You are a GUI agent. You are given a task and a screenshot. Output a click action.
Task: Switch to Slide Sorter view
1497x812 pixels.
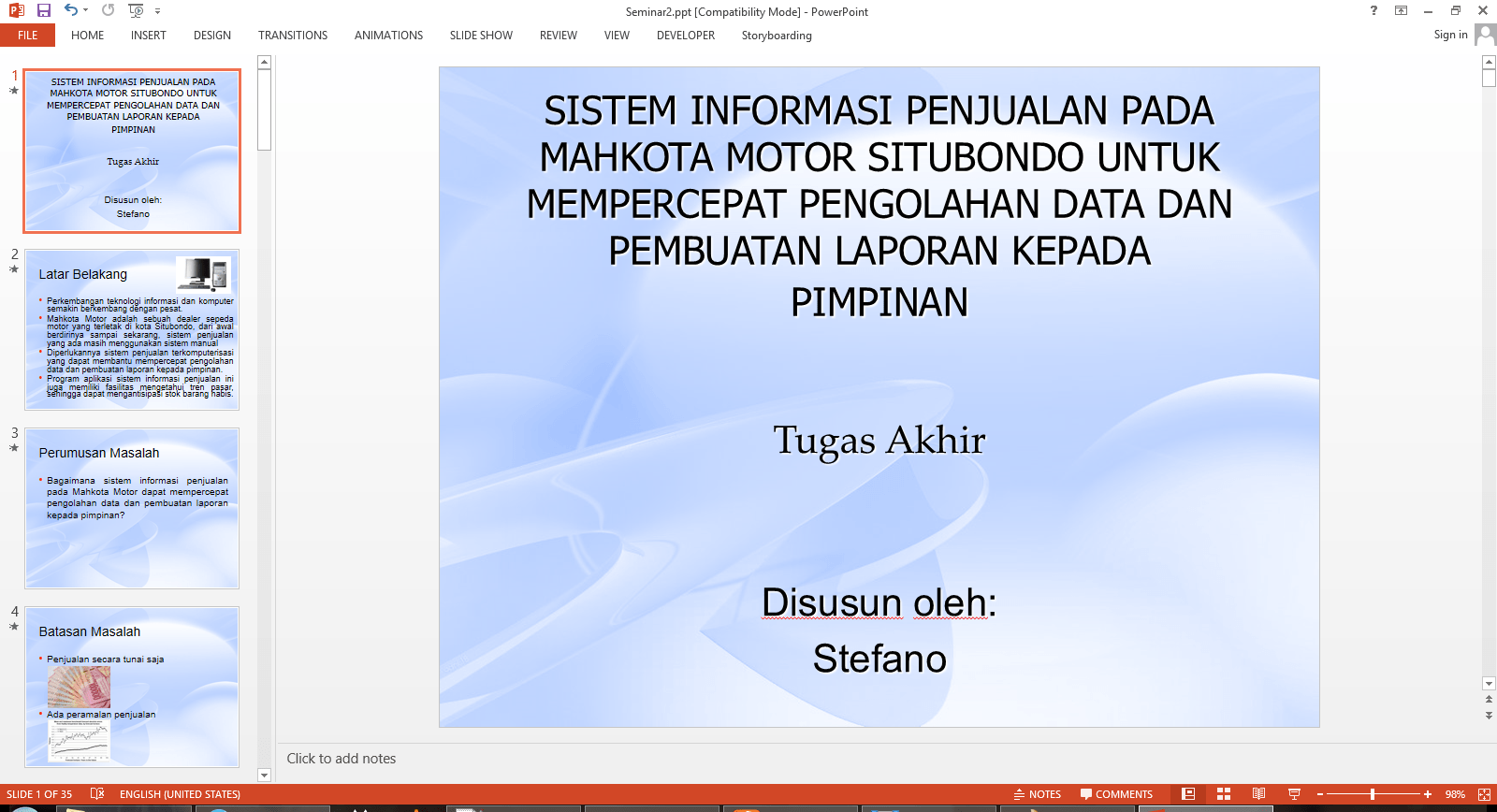[x=1223, y=794]
